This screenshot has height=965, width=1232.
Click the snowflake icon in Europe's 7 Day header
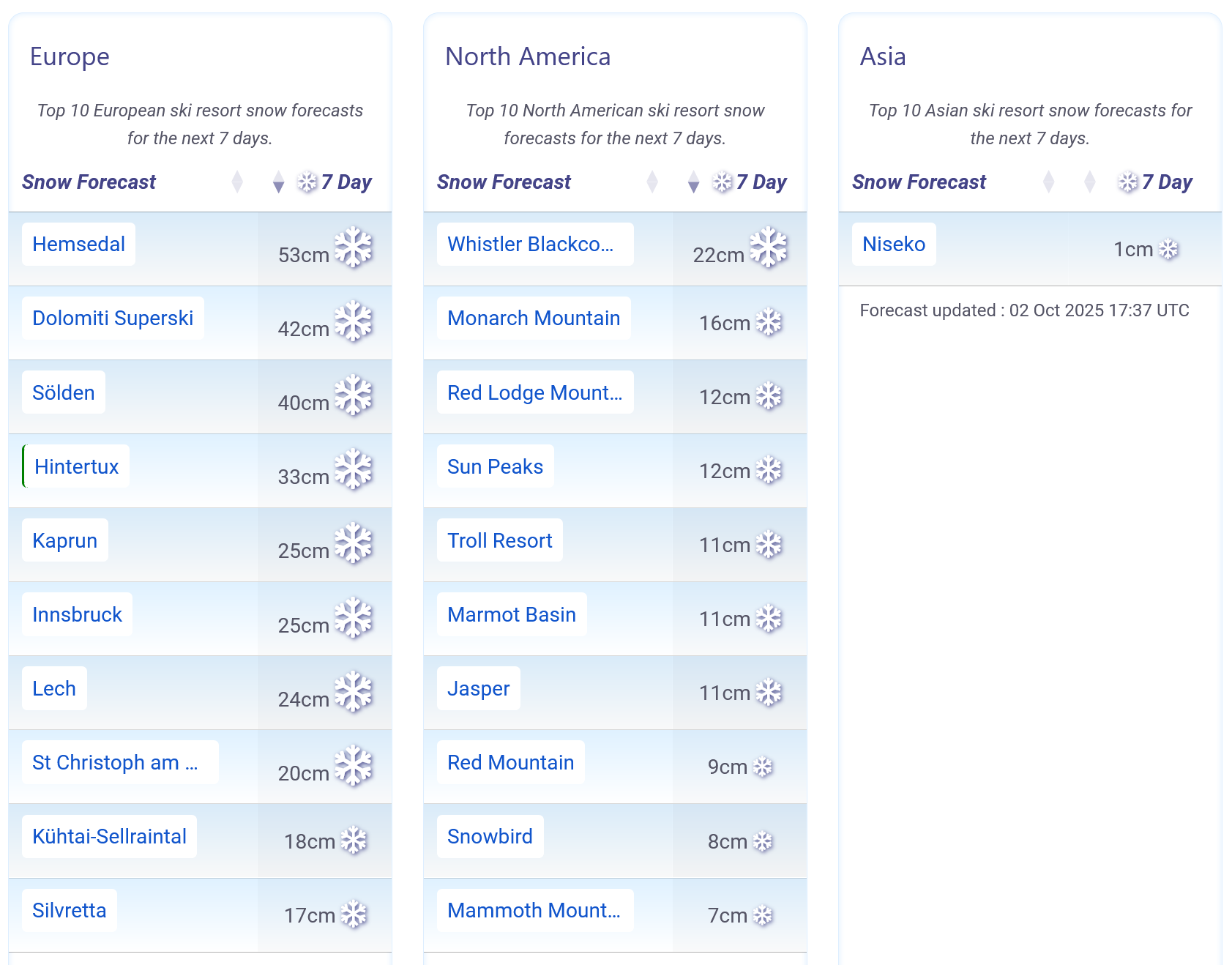point(307,182)
